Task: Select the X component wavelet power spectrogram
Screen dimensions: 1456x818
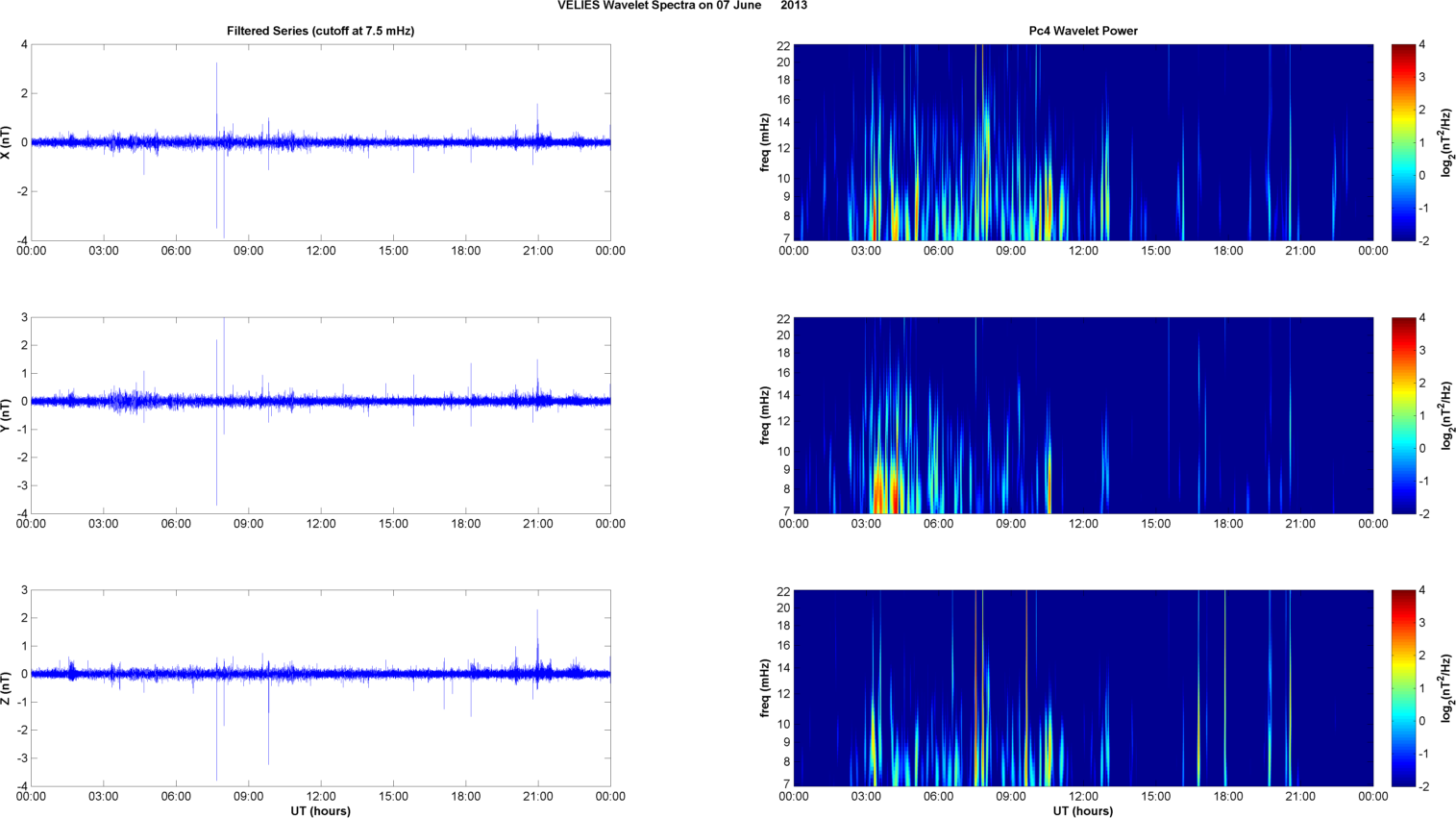Action: 1083,142
